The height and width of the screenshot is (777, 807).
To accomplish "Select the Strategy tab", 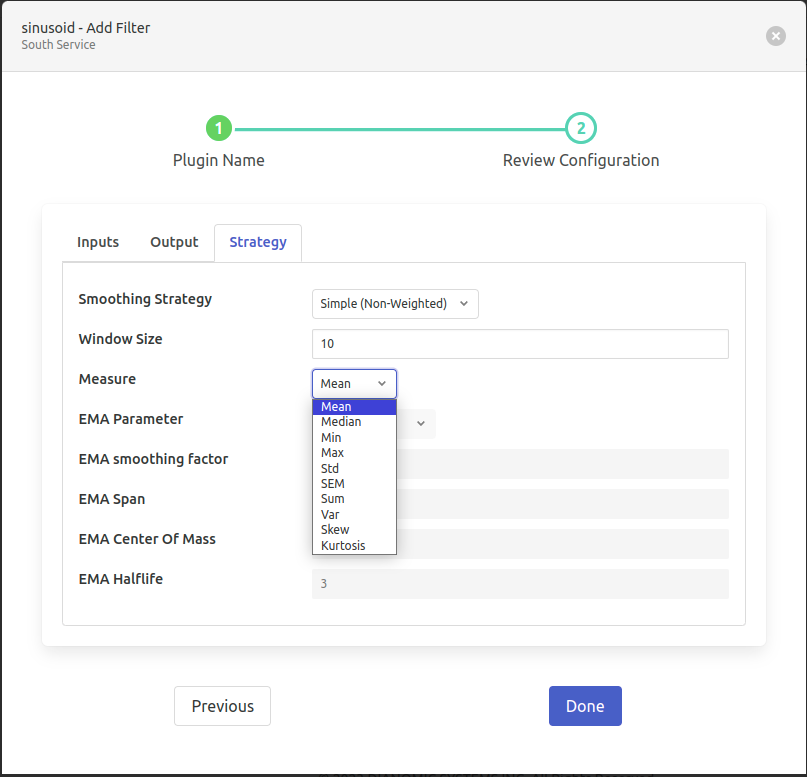I will pyautogui.click(x=258, y=242).
